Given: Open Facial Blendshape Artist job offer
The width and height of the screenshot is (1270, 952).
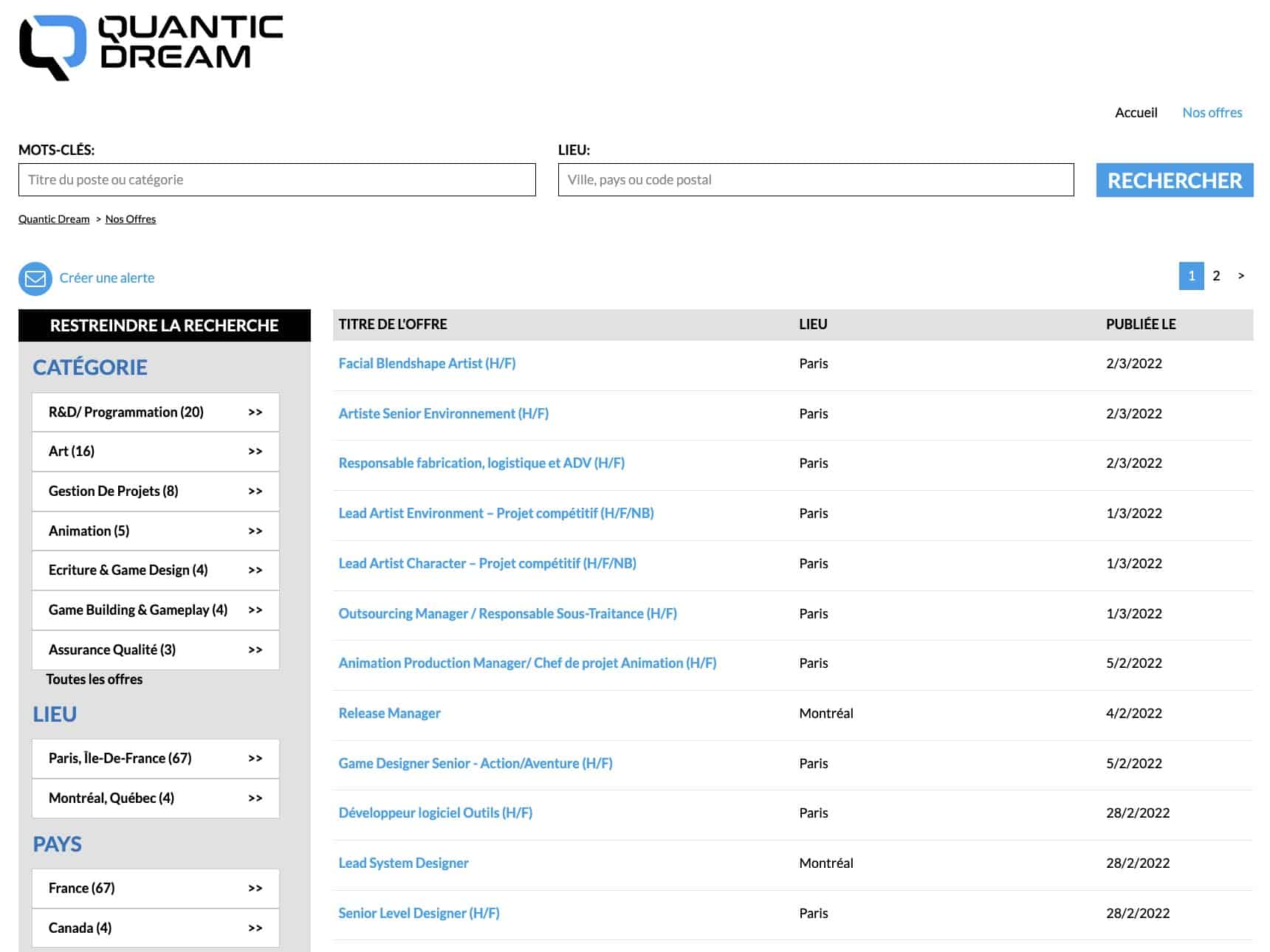Looking at the screenshot, I should [427, 364].
